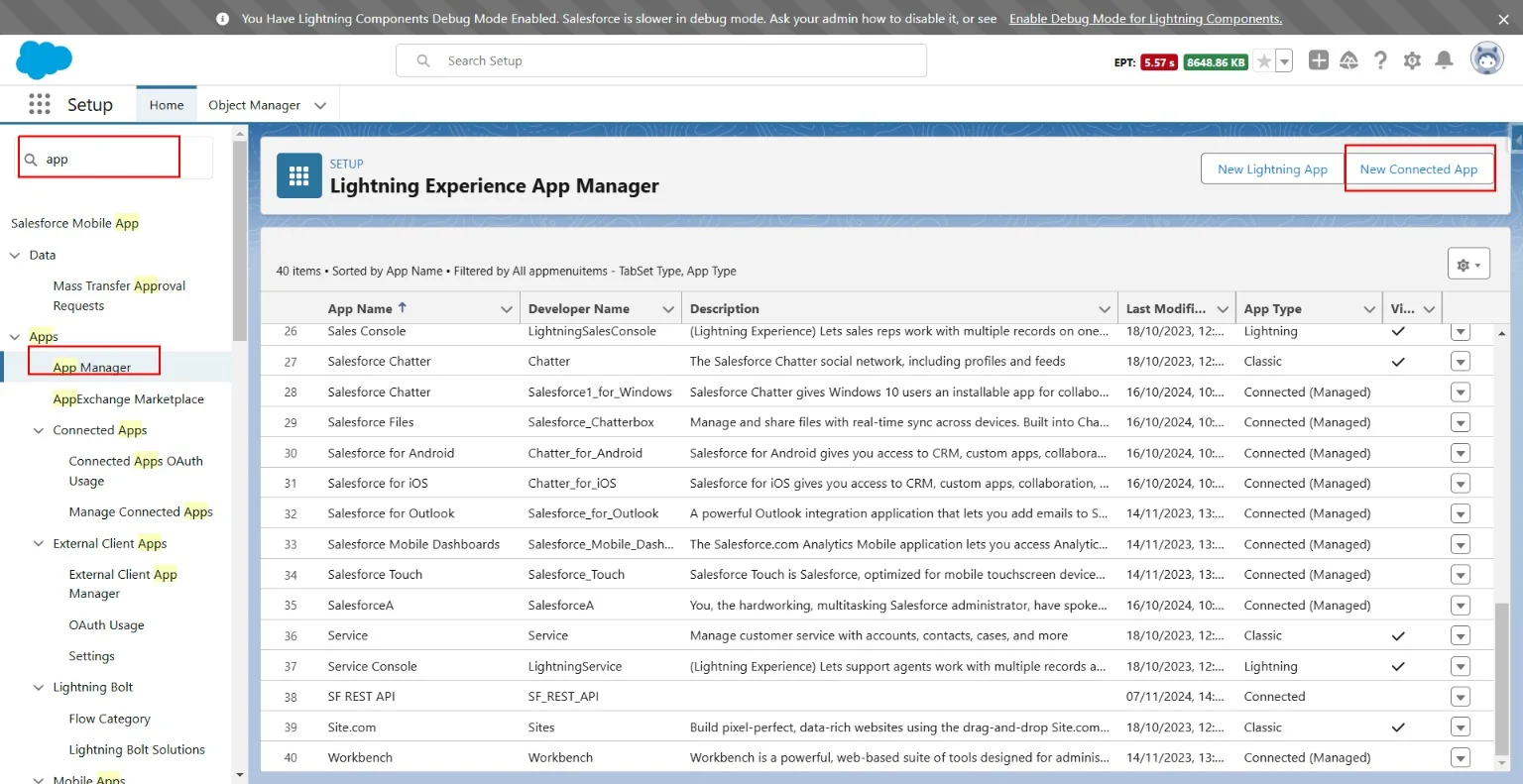
Task: Collapse the Connected Apps tree section
Action: pyautogui.click(x=39, y=430)
